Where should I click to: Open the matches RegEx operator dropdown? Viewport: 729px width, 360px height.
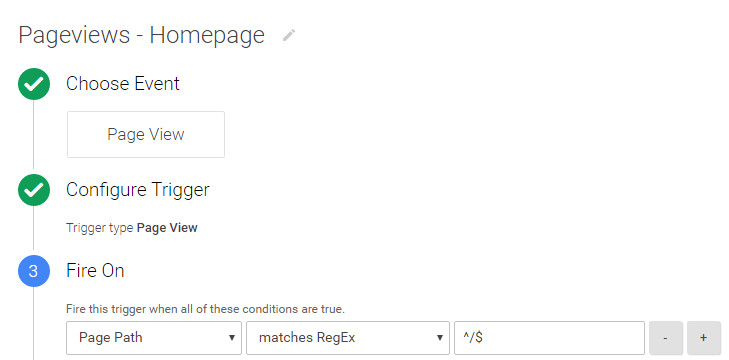348,338
